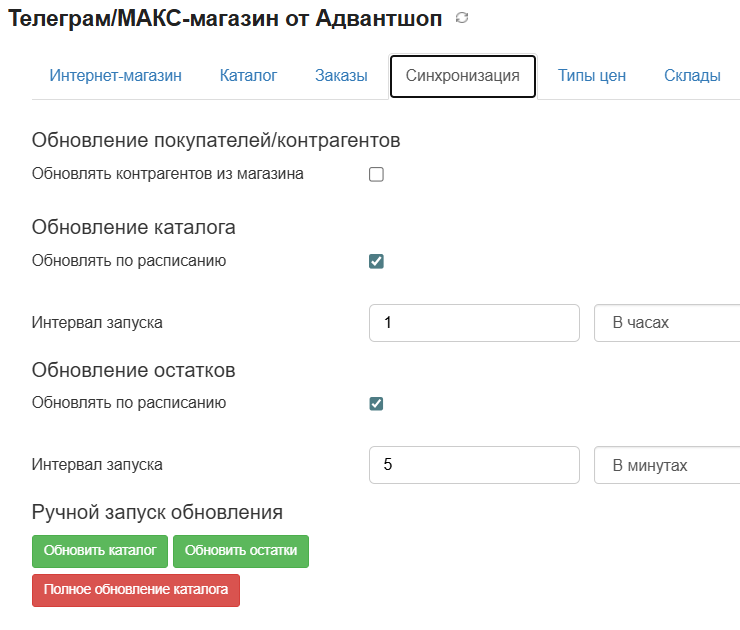Click the refresh icon beside the page title
Screen dimensions: 740x630
point(462,18)
